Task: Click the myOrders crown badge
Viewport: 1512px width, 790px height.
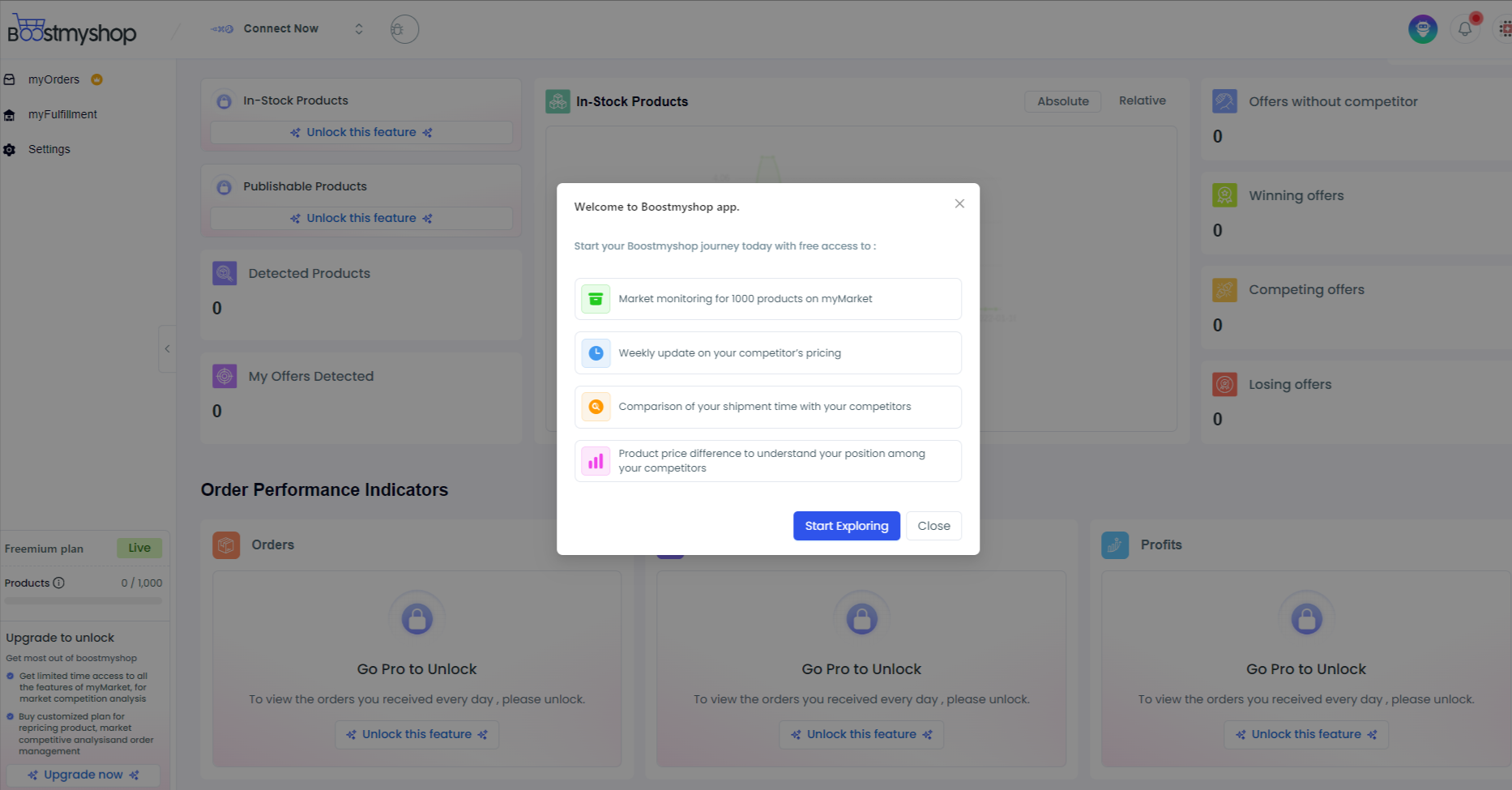Action: point(96,79)
